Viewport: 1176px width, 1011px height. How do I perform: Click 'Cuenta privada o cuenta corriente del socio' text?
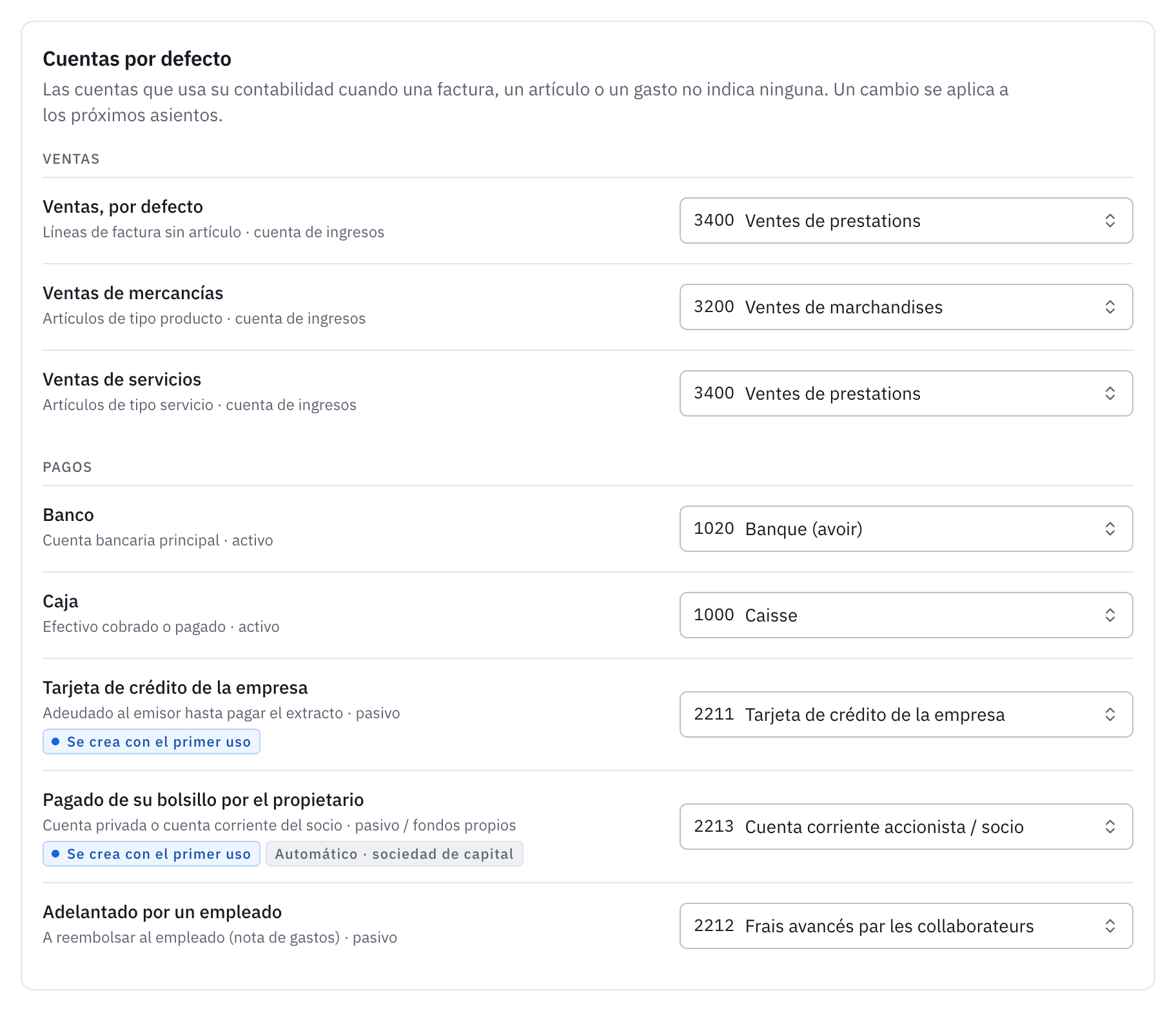point(192,825)
